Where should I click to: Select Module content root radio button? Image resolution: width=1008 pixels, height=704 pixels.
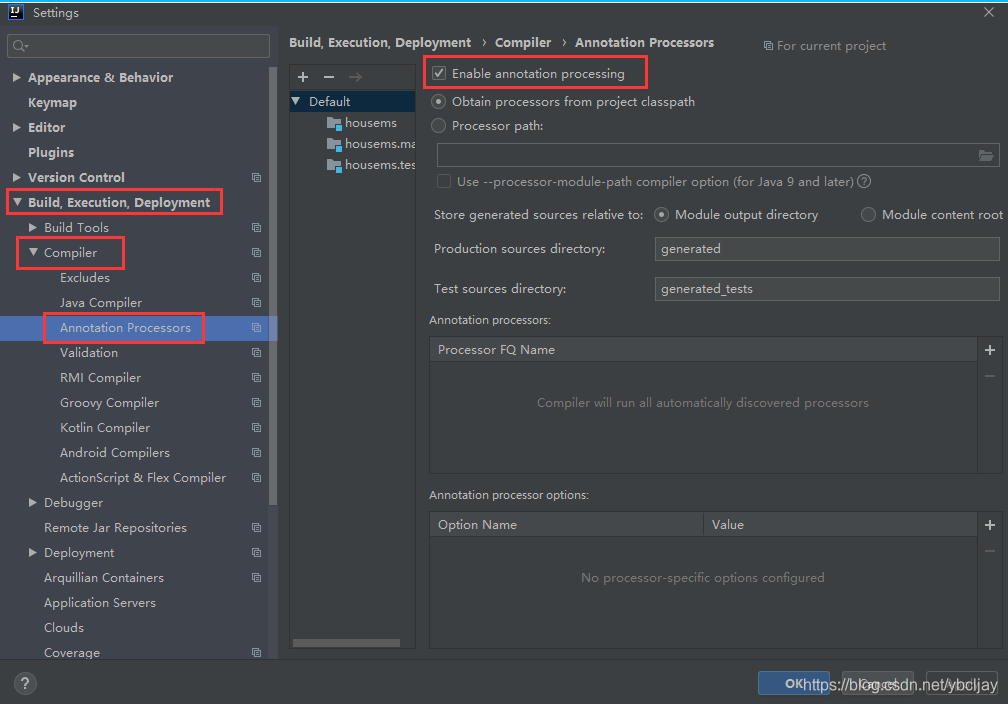click(868, 215)
